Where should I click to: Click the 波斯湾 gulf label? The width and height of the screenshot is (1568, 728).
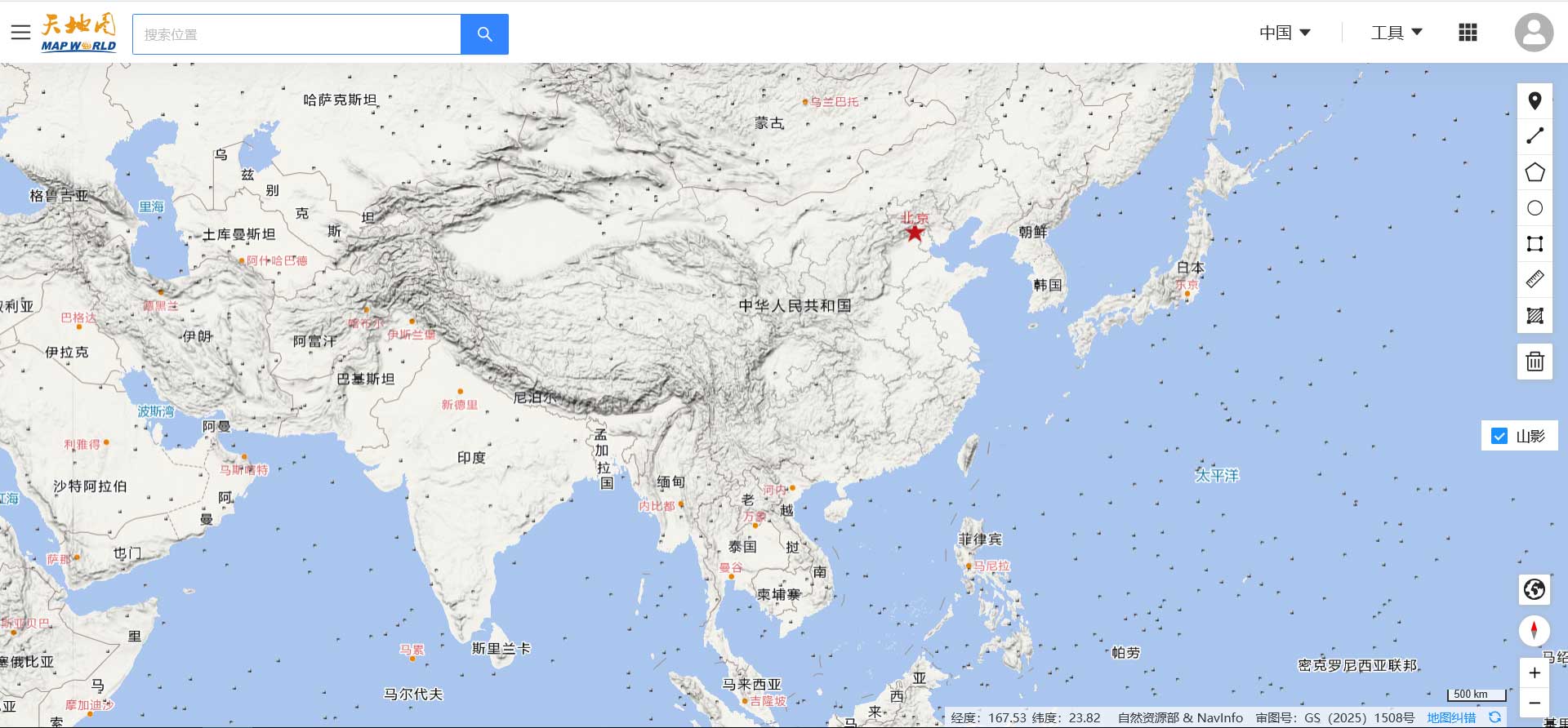pyautogui.click(x=156, y=411)
